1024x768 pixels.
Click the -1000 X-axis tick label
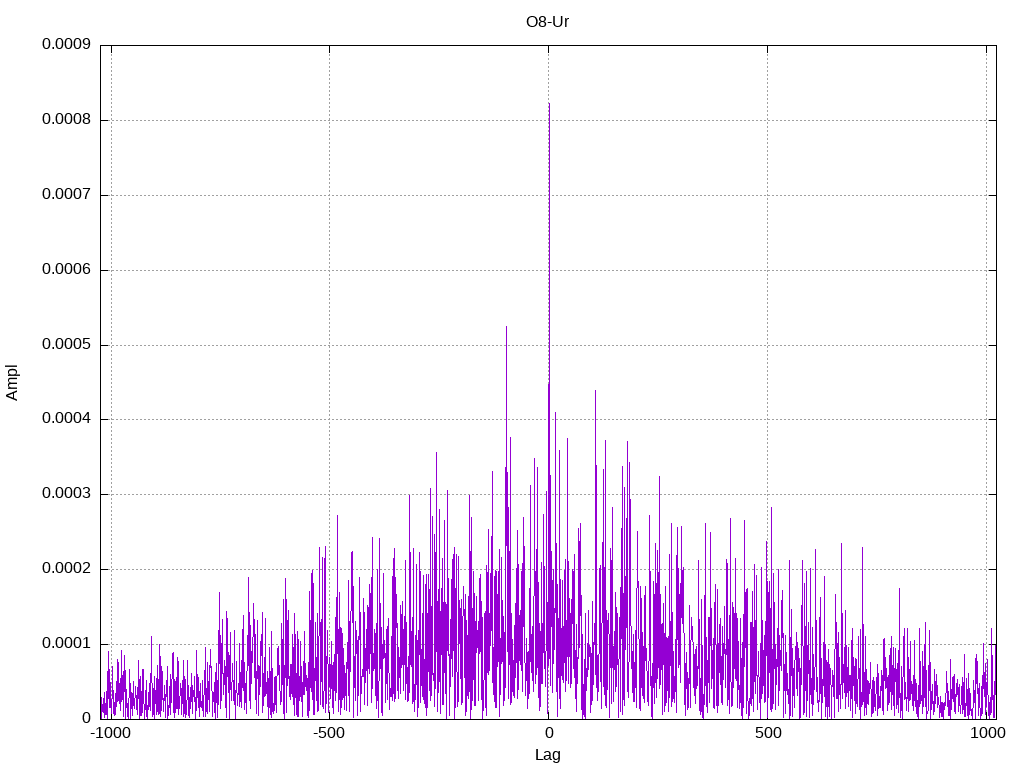coord(110,733)
